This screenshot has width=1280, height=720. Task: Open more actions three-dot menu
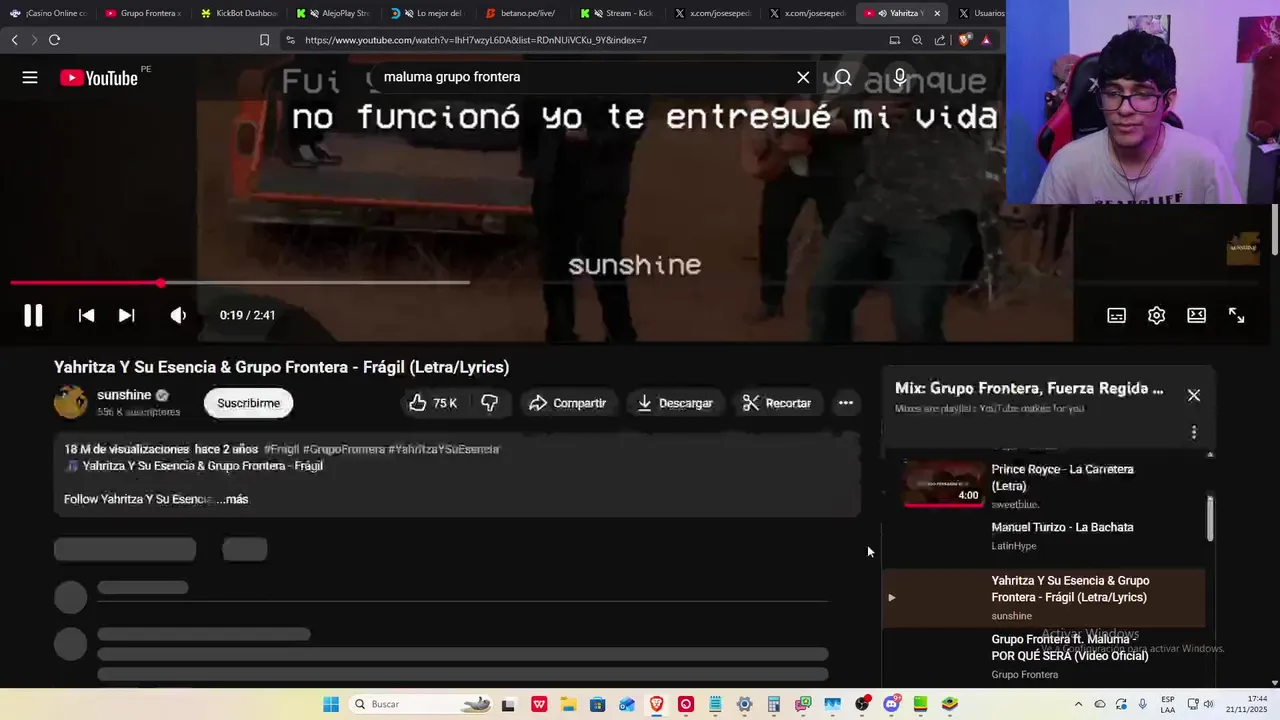click(846, 403)
